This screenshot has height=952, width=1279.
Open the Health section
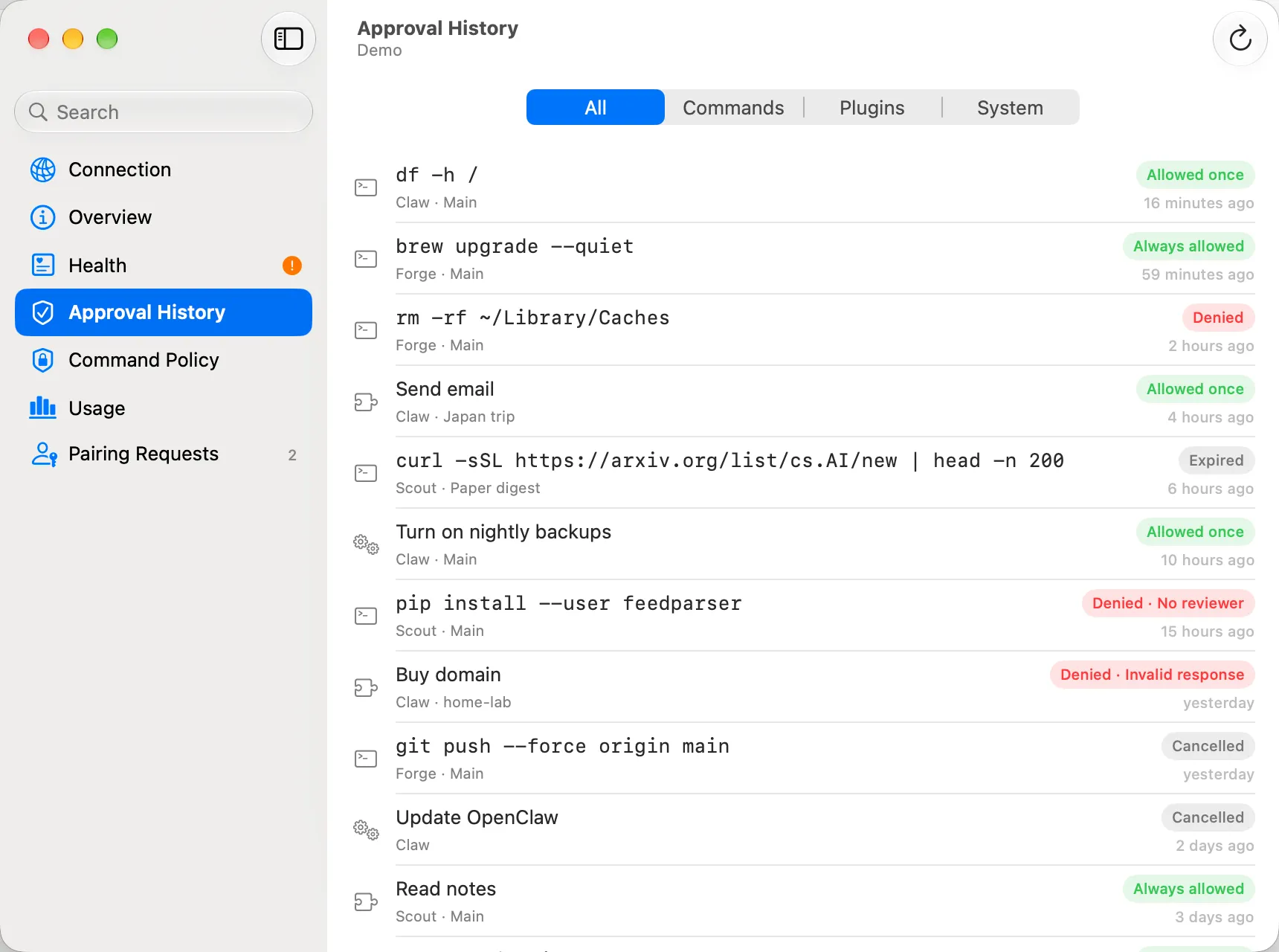[x=164, y=265]
